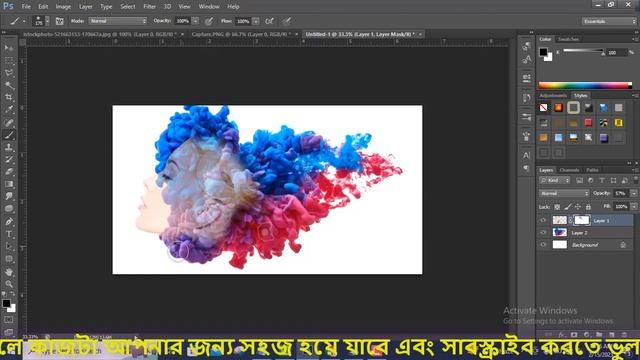Switch to the Adjustments tab

click(x=553, y=96)
